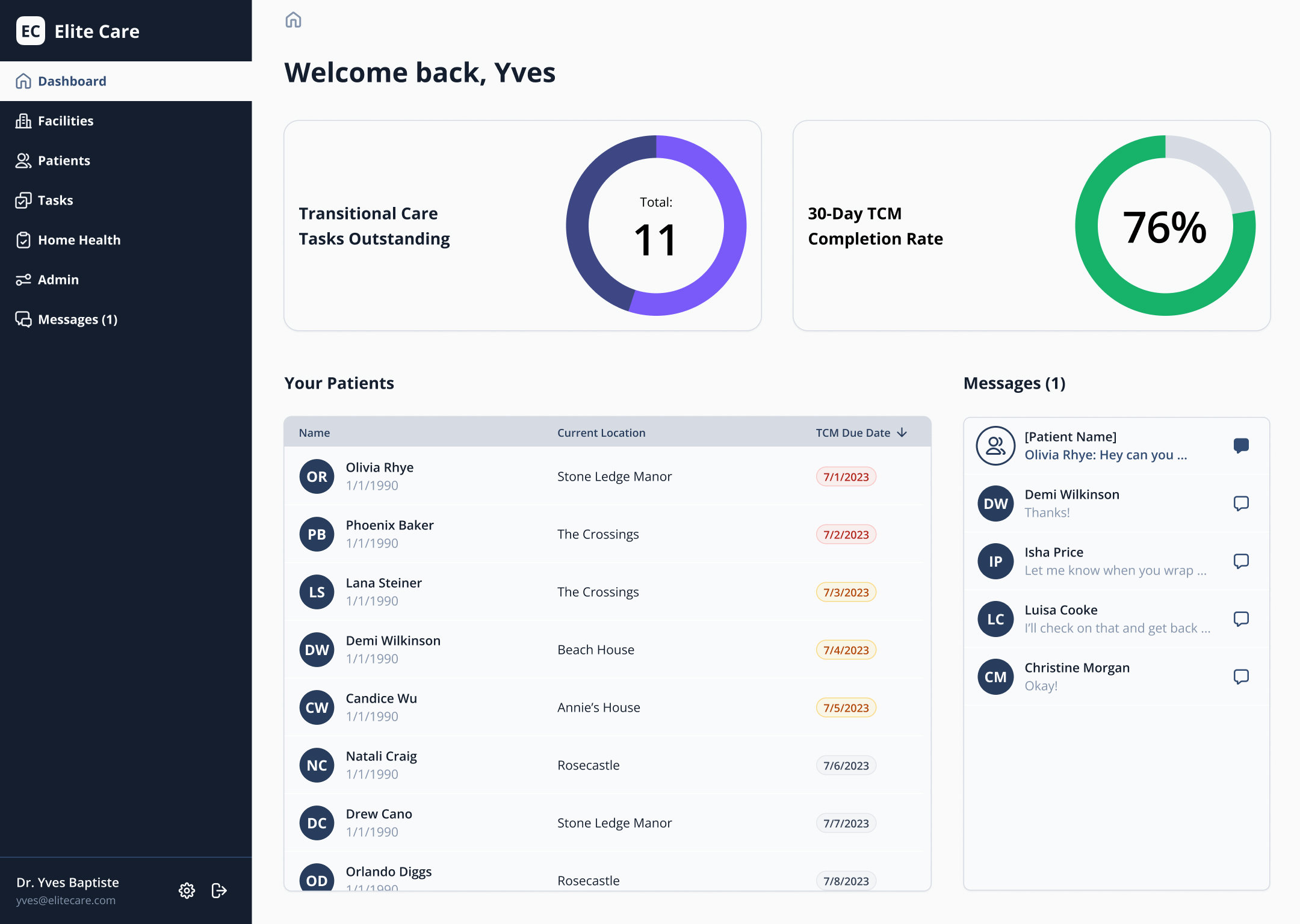The image size is (1300, 924).
Task: Click the Messages chat bubble icon in sidebar
Action: (x=23, y=319)
